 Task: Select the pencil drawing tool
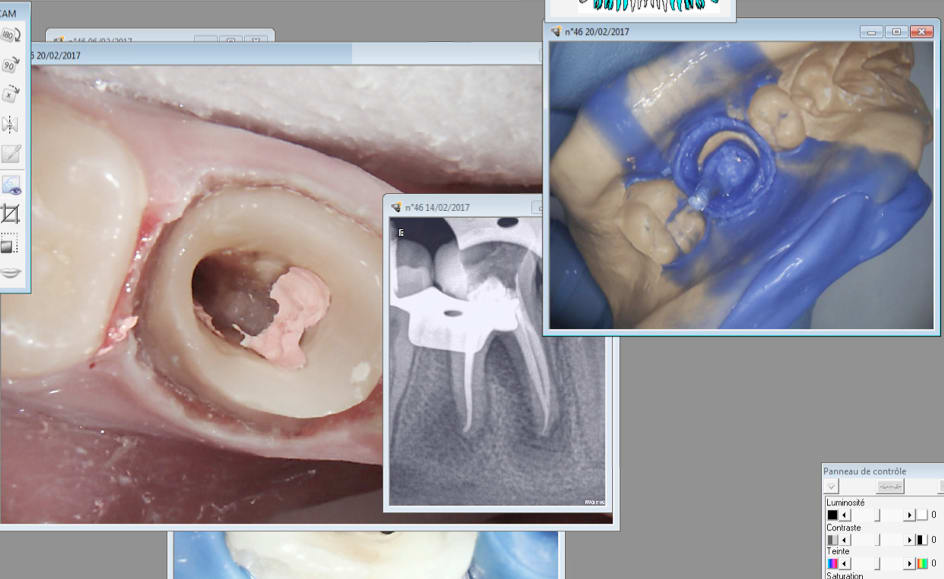[11, 154]
